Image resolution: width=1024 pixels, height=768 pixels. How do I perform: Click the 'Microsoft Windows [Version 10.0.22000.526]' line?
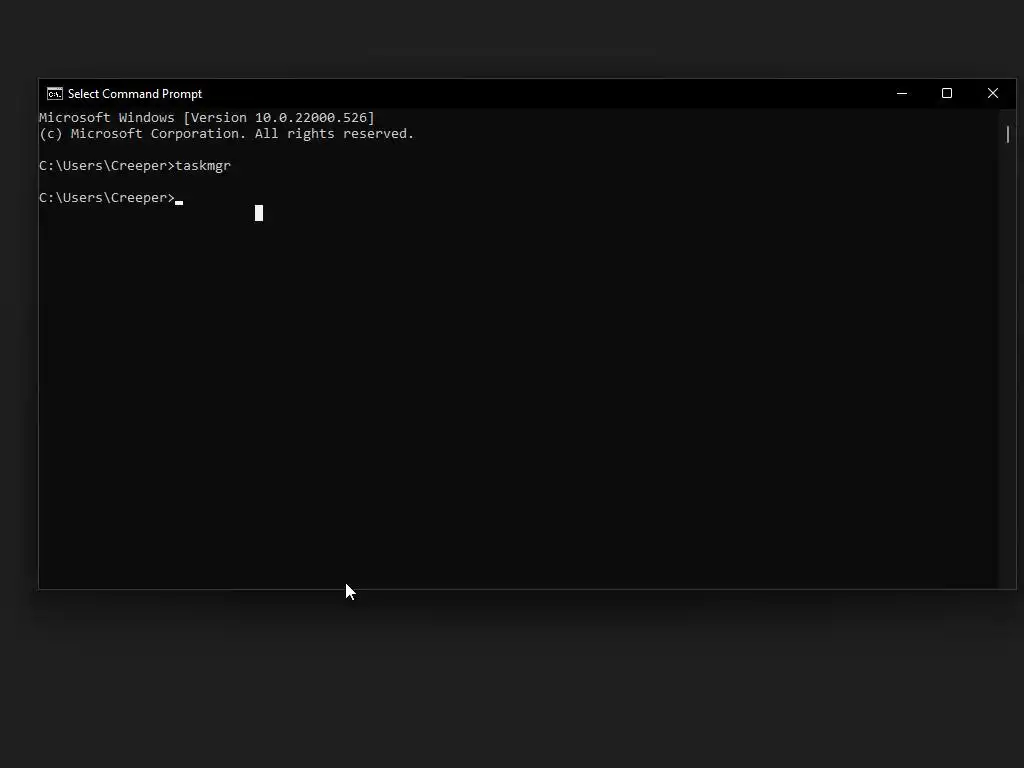click(x=207, y=118)
